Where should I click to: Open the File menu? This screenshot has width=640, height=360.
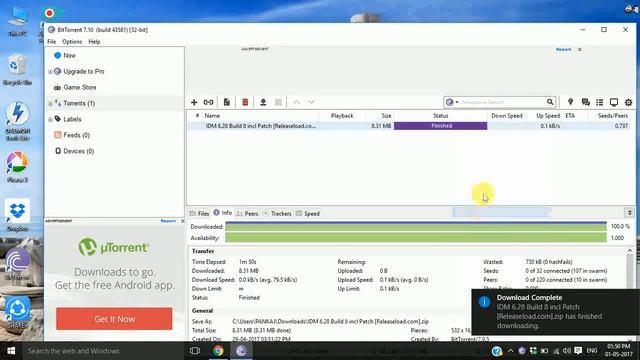click(x=51, y=42)
